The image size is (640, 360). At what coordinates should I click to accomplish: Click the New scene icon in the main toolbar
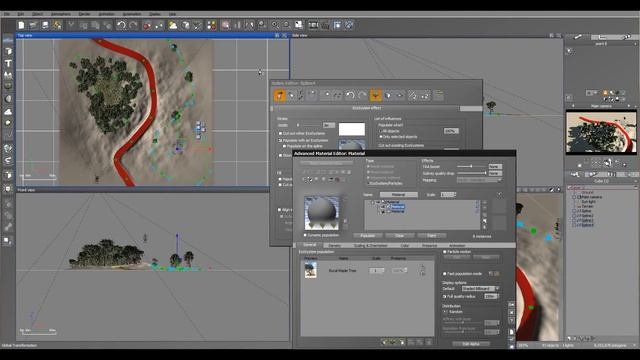coord(21,25)
